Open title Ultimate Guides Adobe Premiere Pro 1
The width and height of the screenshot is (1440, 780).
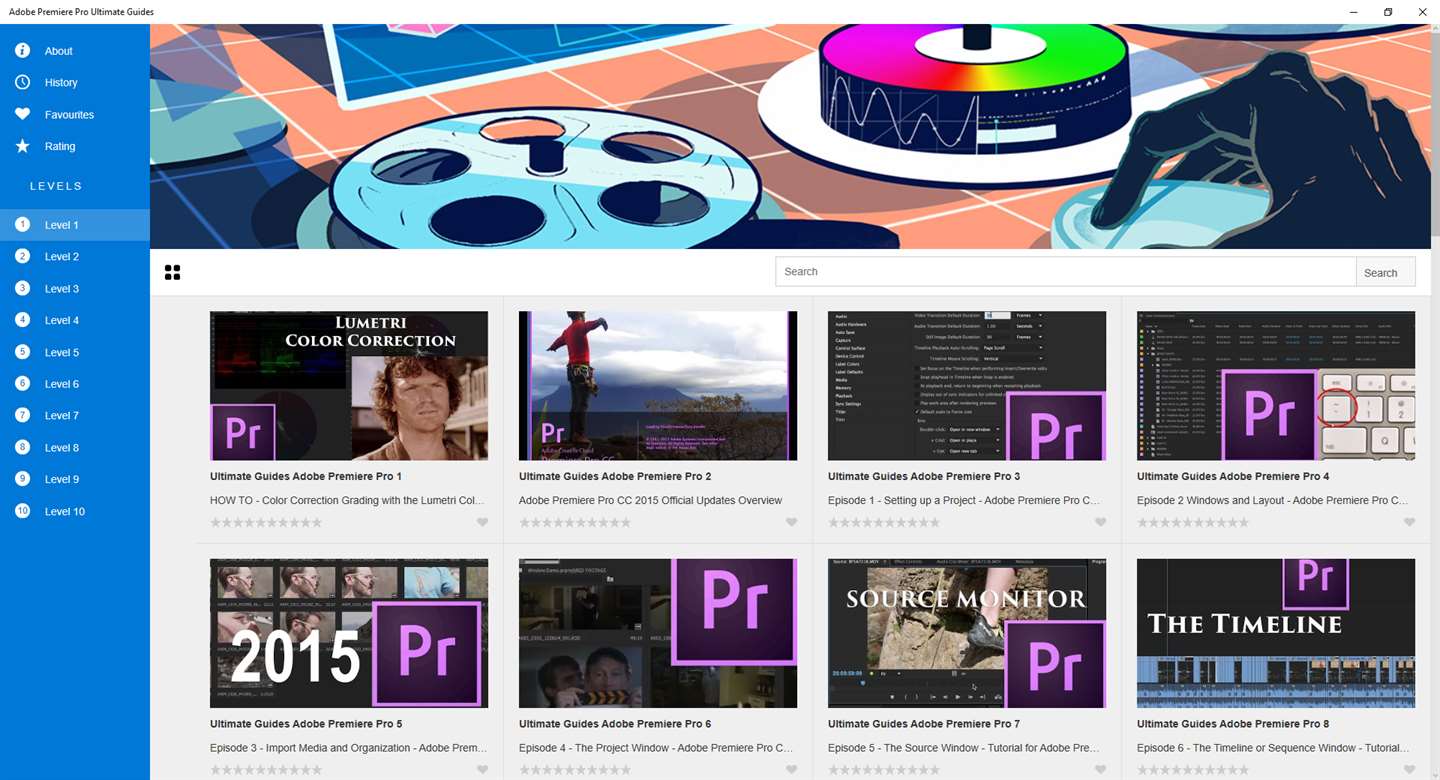pyautogui.click(x=306, y=476)
